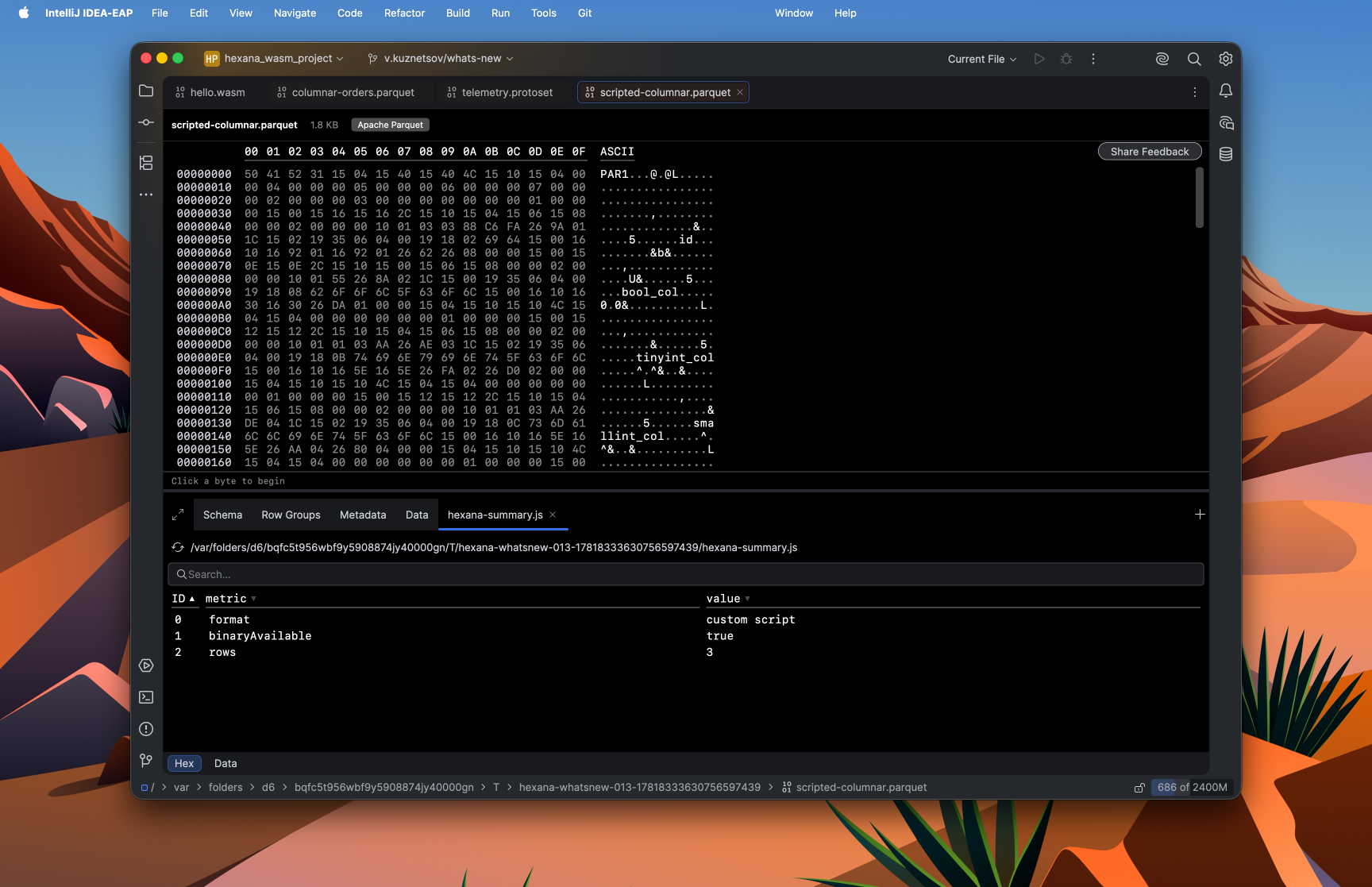Open the Database tool window icon
The image size is (1372, 887).
point(1226,154)
